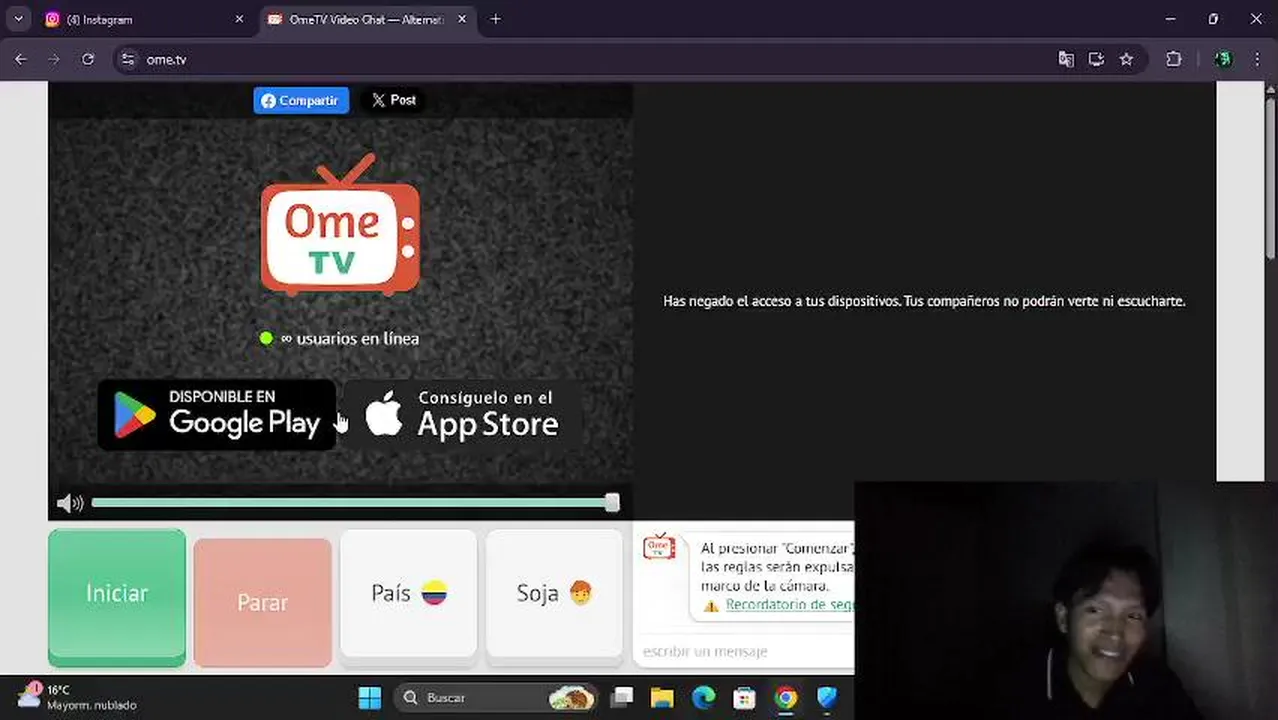Image resolution: width=1278 pixels, height=720 pixels.
Task: Go forward to the next page
Action: (54, 59)
